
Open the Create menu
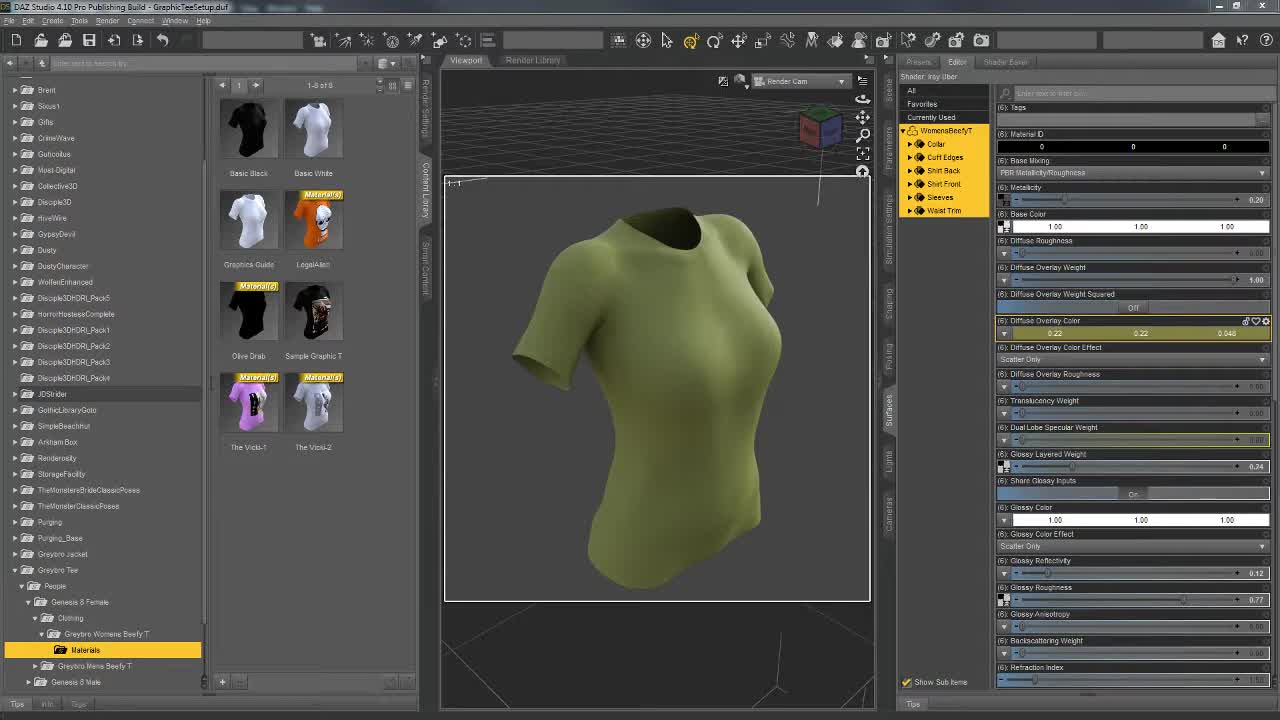(52, 21)
